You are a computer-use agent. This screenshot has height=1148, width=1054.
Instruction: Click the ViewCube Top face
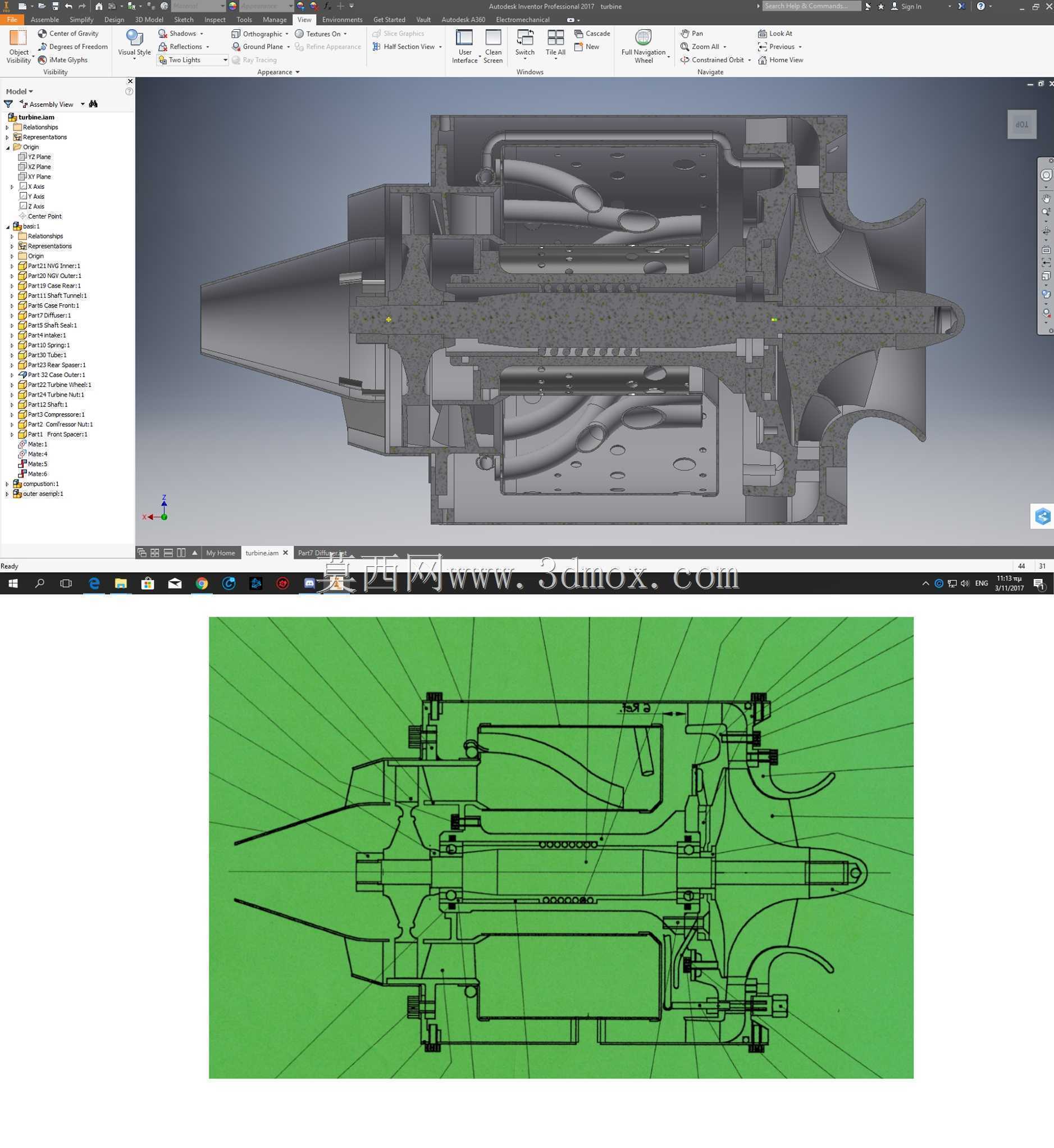click(x=1021, y=124)
